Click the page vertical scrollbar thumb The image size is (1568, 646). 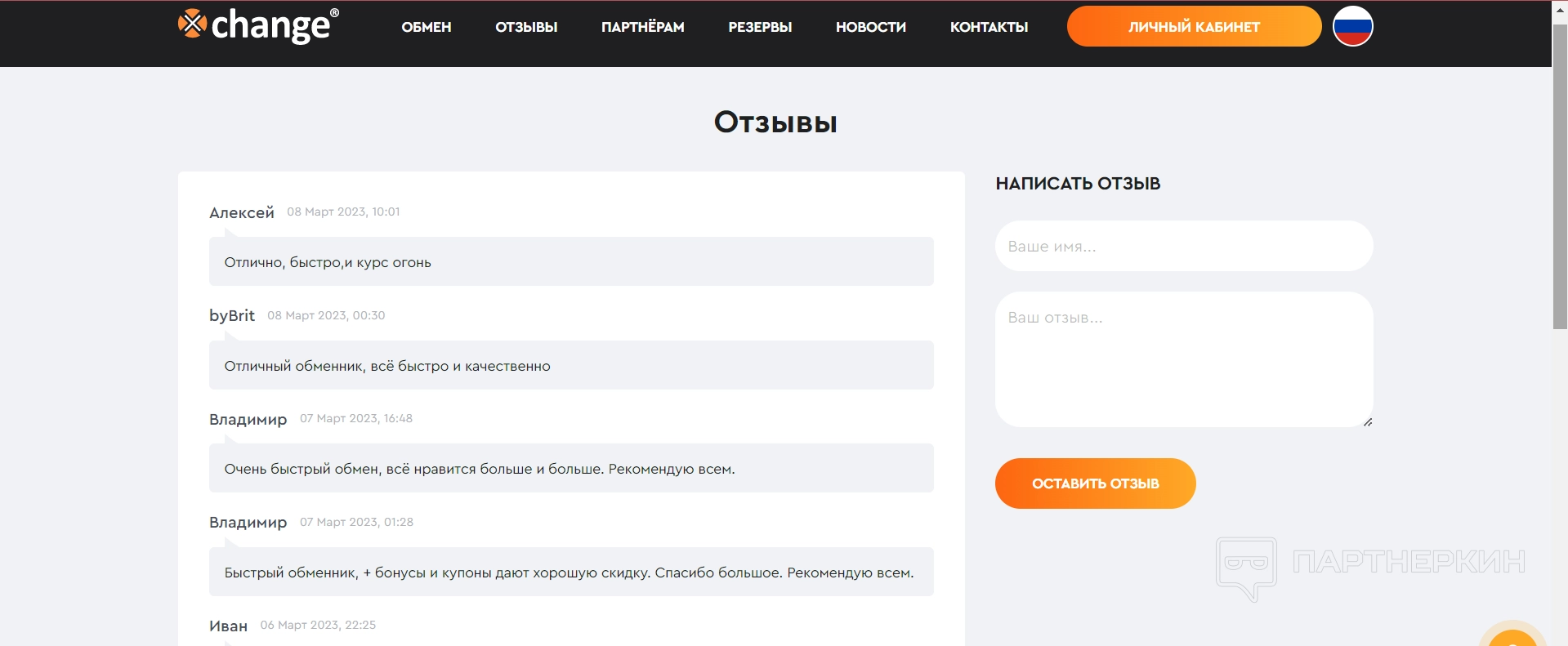click(x=1560, y=176)
